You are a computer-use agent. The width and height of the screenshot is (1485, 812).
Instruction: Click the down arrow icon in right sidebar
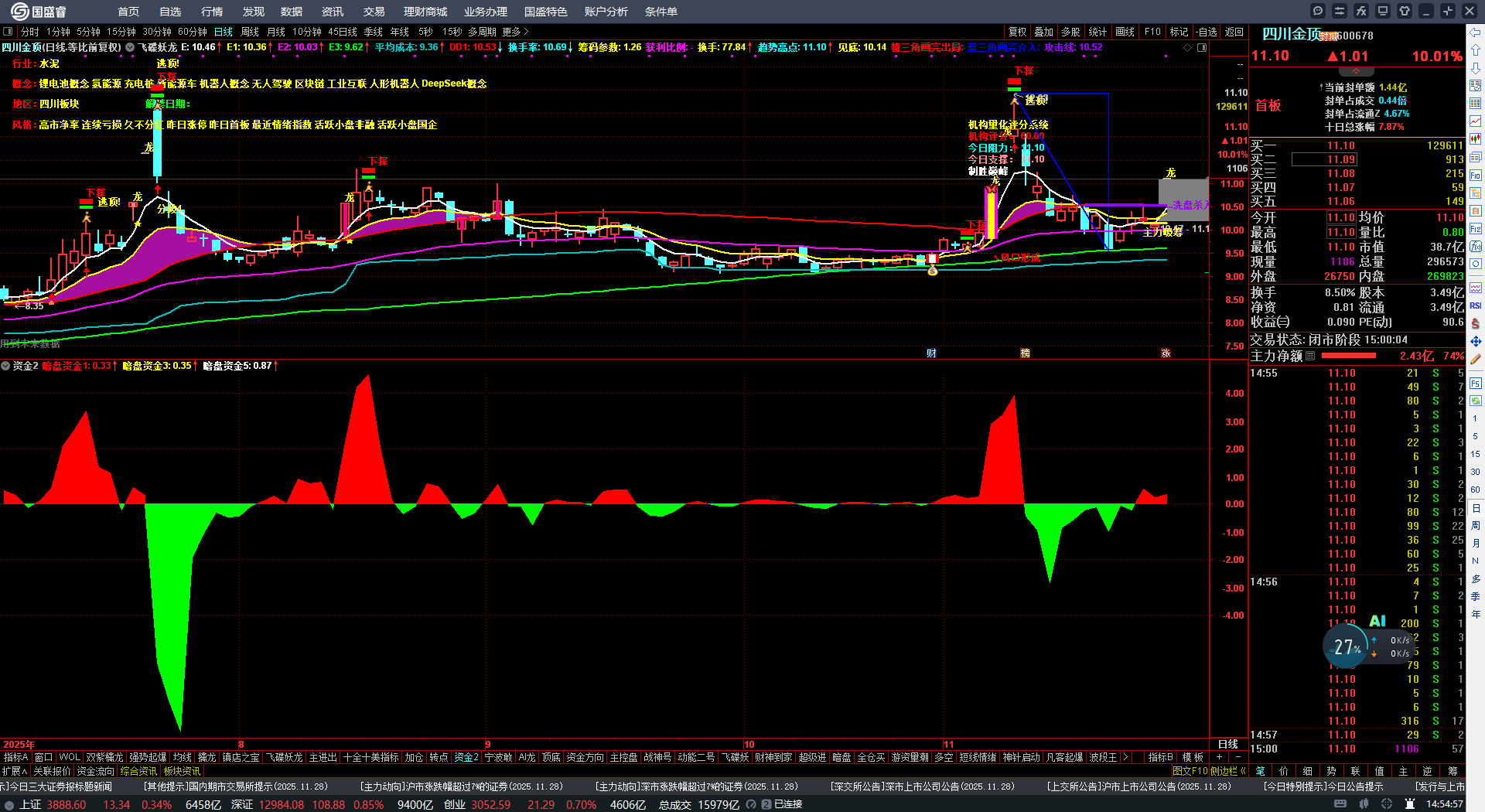tap(1476, 67)
